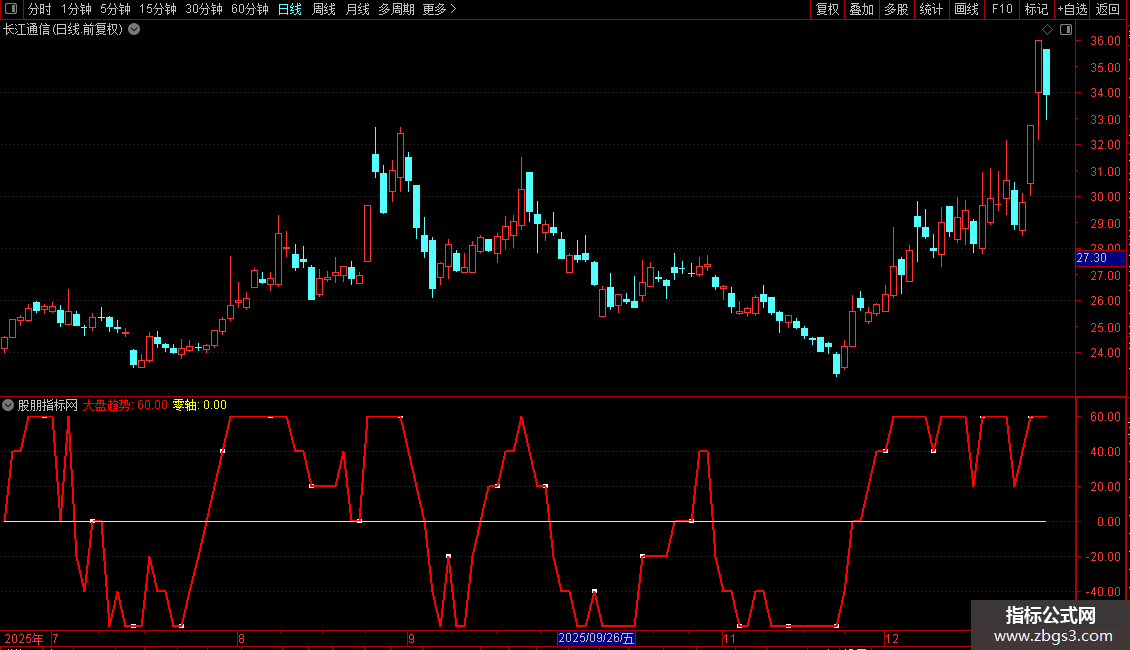Click the 大盘趋势: 60.00 indicator label
This screenshot has width=1130, height=650.
pos(125,405)
